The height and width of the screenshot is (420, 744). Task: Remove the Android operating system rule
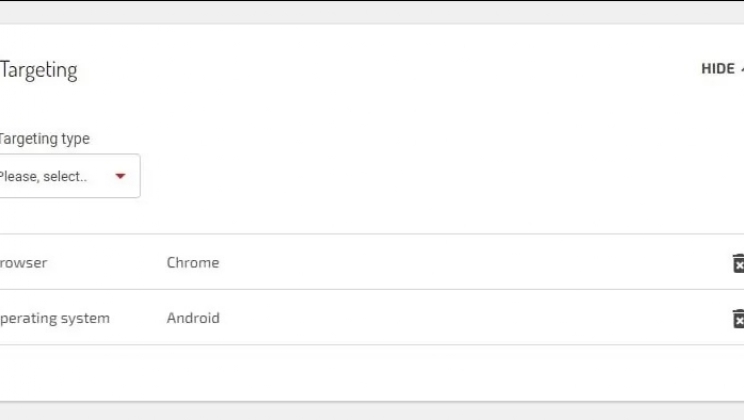[738, 318]
